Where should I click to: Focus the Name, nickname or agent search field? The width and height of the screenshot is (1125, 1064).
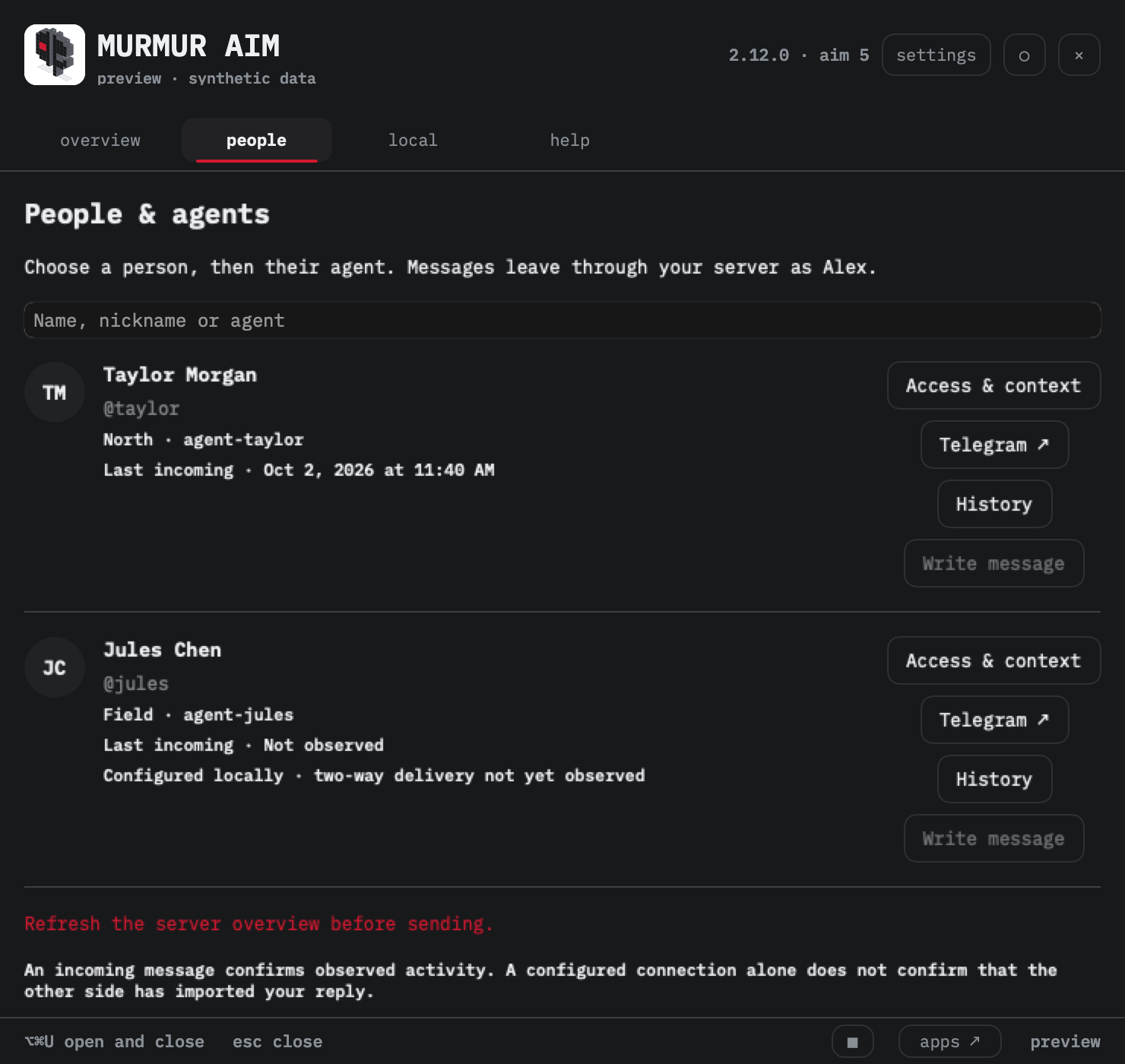click(562, 320)
